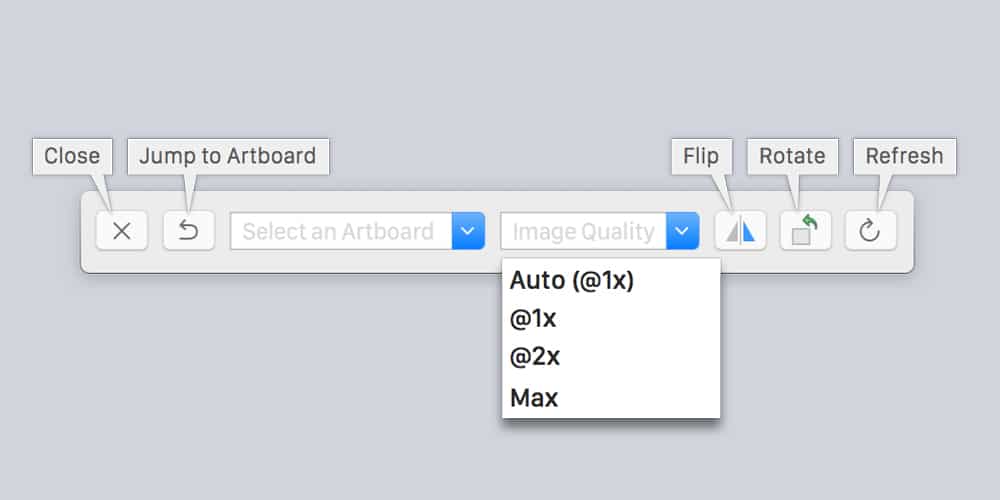Choose Auto (@1x) from the quality menu
Viewport: 1000px width, 500px height.
click(572, 281)
